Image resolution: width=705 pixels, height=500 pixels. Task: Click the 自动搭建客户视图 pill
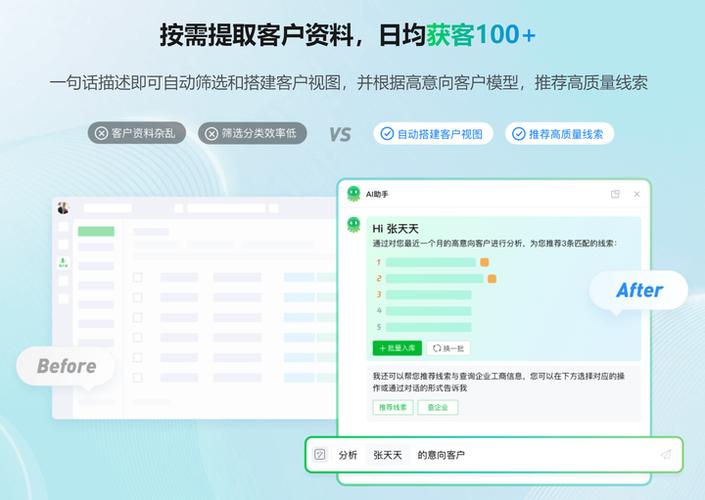coord(433,134)
